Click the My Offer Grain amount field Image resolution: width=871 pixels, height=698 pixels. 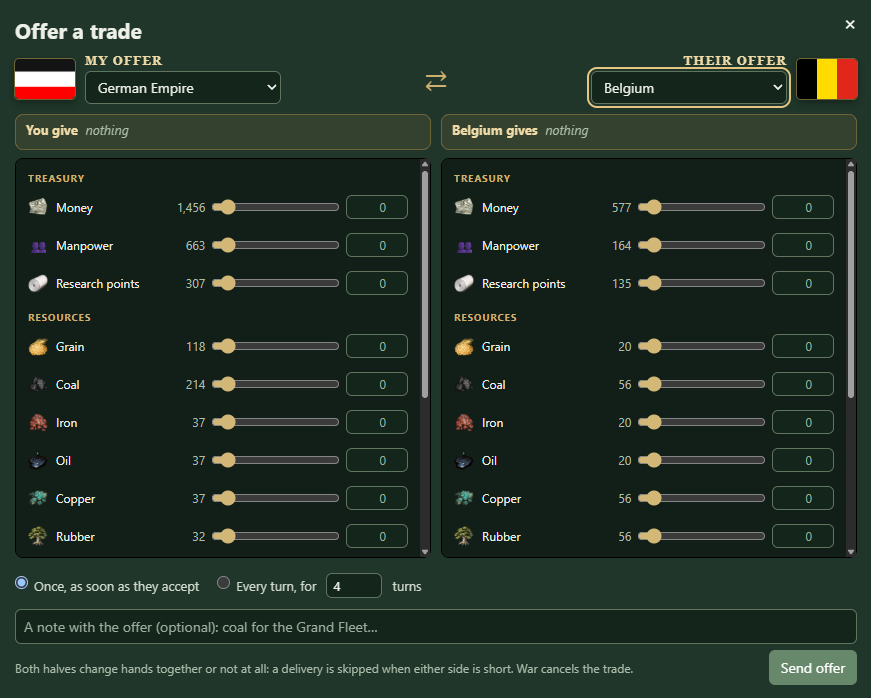(x=377, y=347)
